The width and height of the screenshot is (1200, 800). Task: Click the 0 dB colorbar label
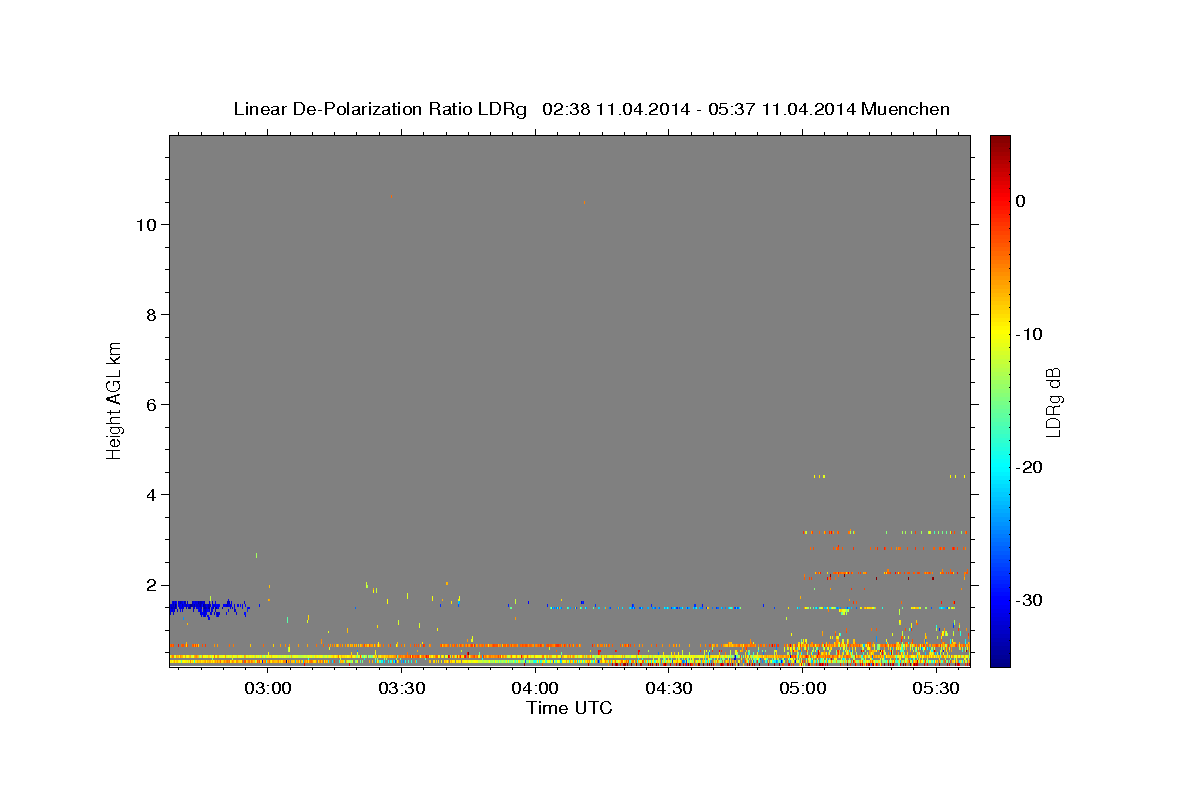click(x=1021, y=201)
